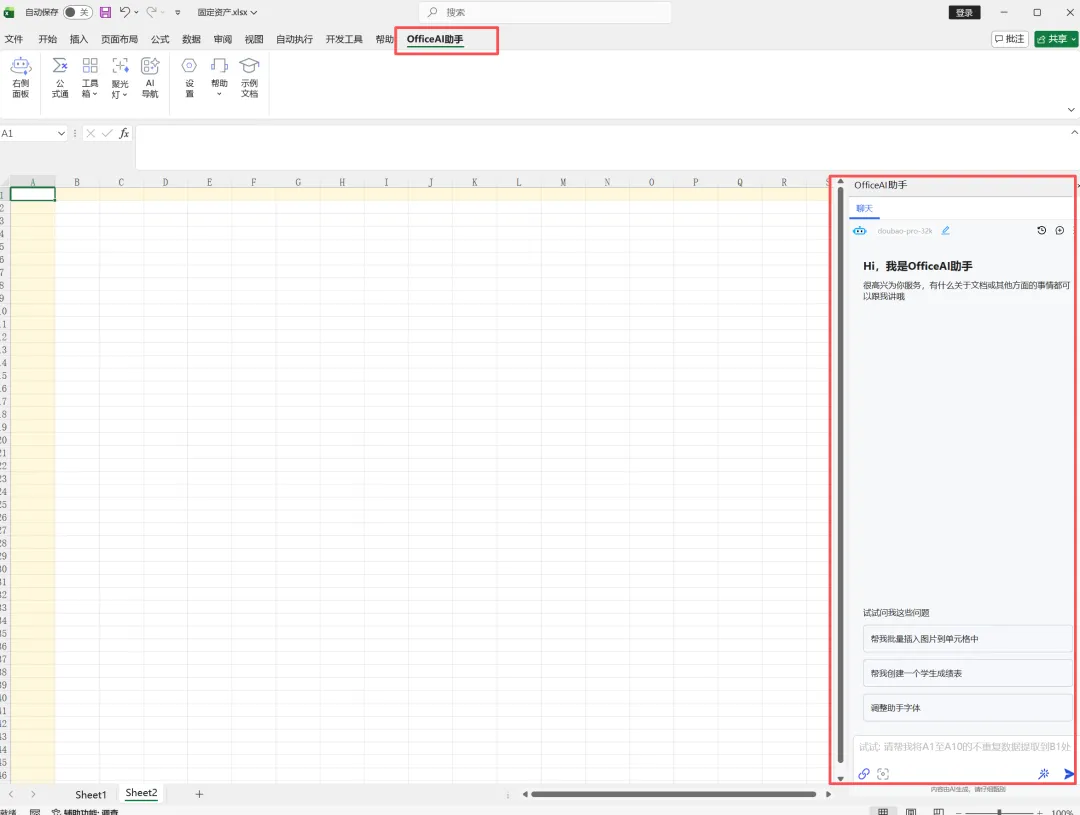Choose suggestion 帮我批量插入图片到单元格中
The image size is (1080, 815).
click(x=968, y=639)
